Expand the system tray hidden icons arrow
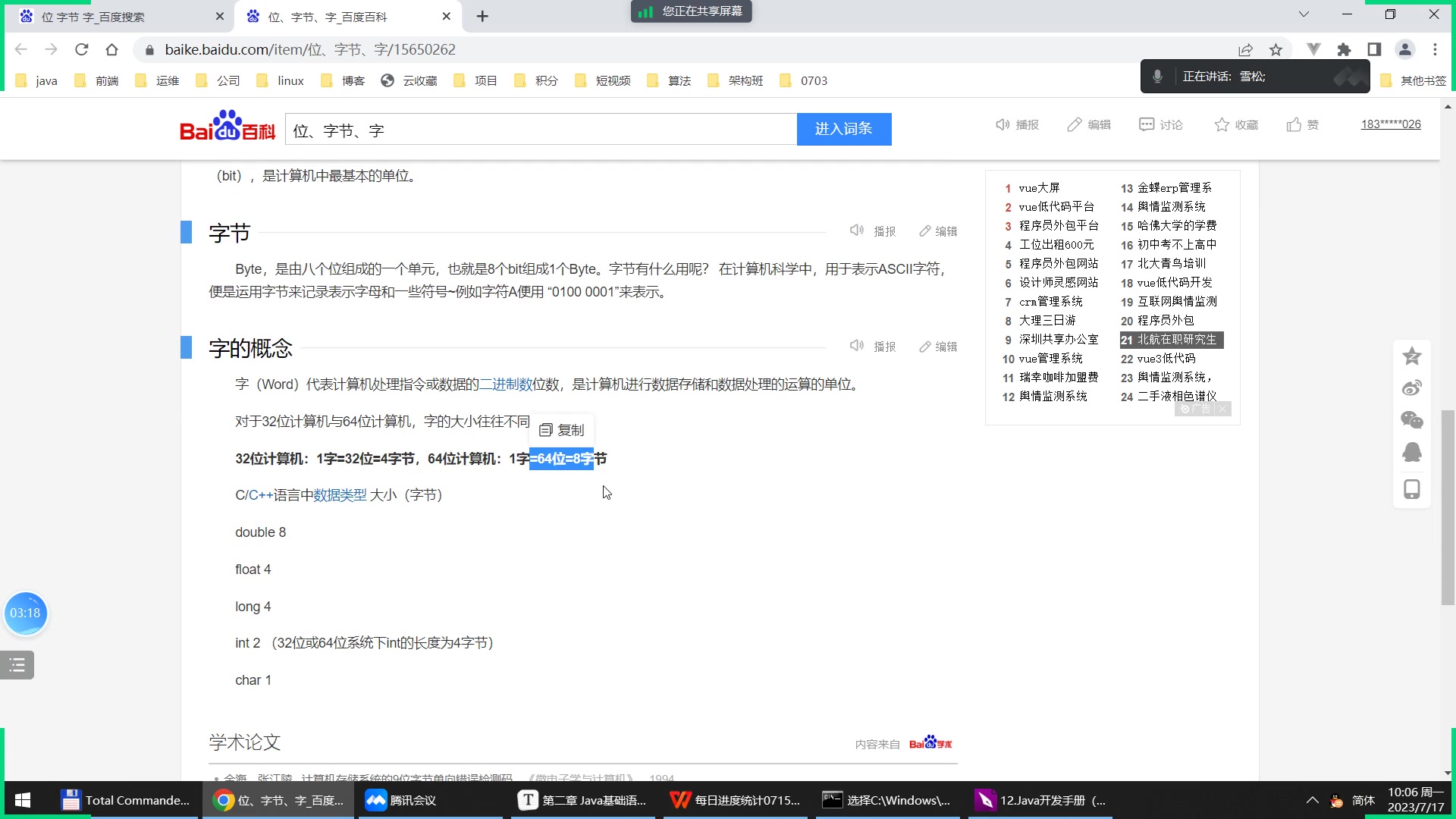1456x819 pixels. pyautogui.click(x=1312, y=800)
